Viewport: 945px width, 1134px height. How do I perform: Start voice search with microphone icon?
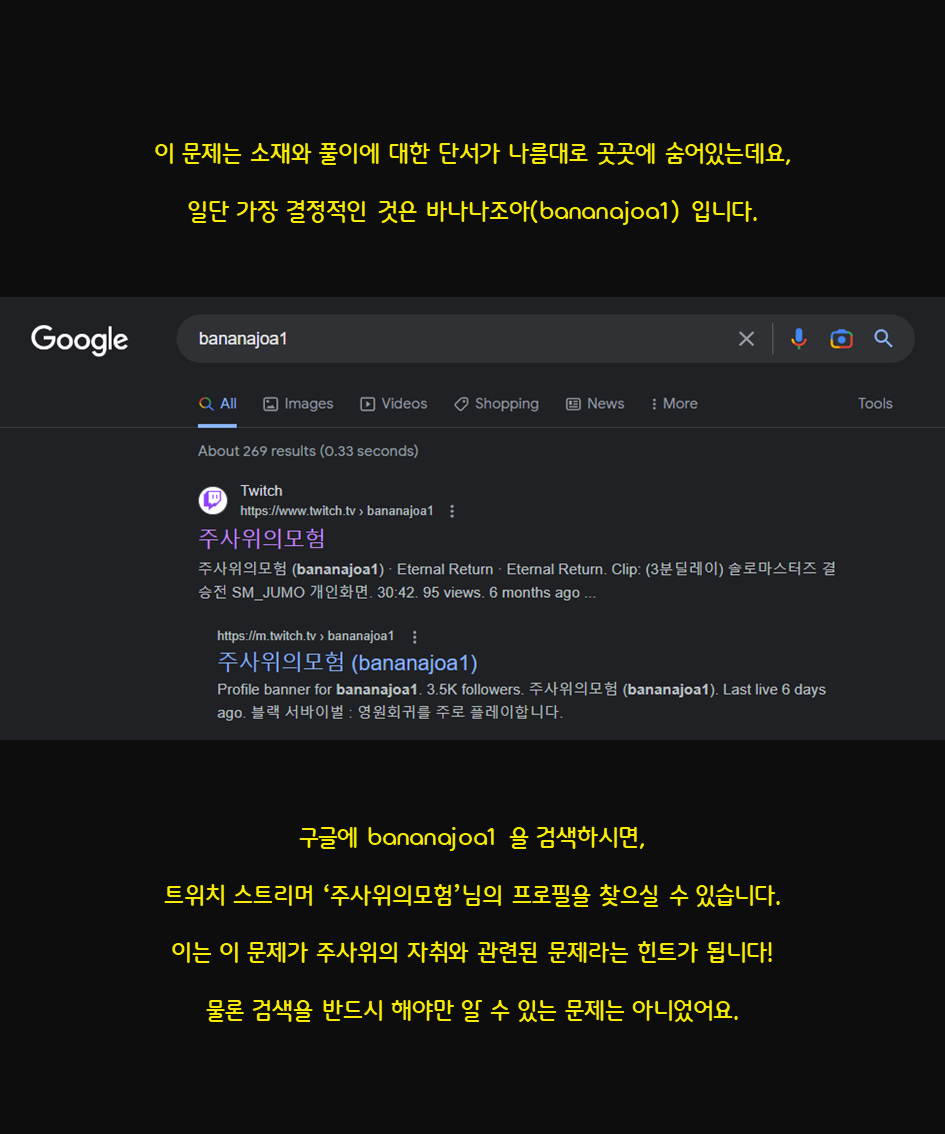798,338
